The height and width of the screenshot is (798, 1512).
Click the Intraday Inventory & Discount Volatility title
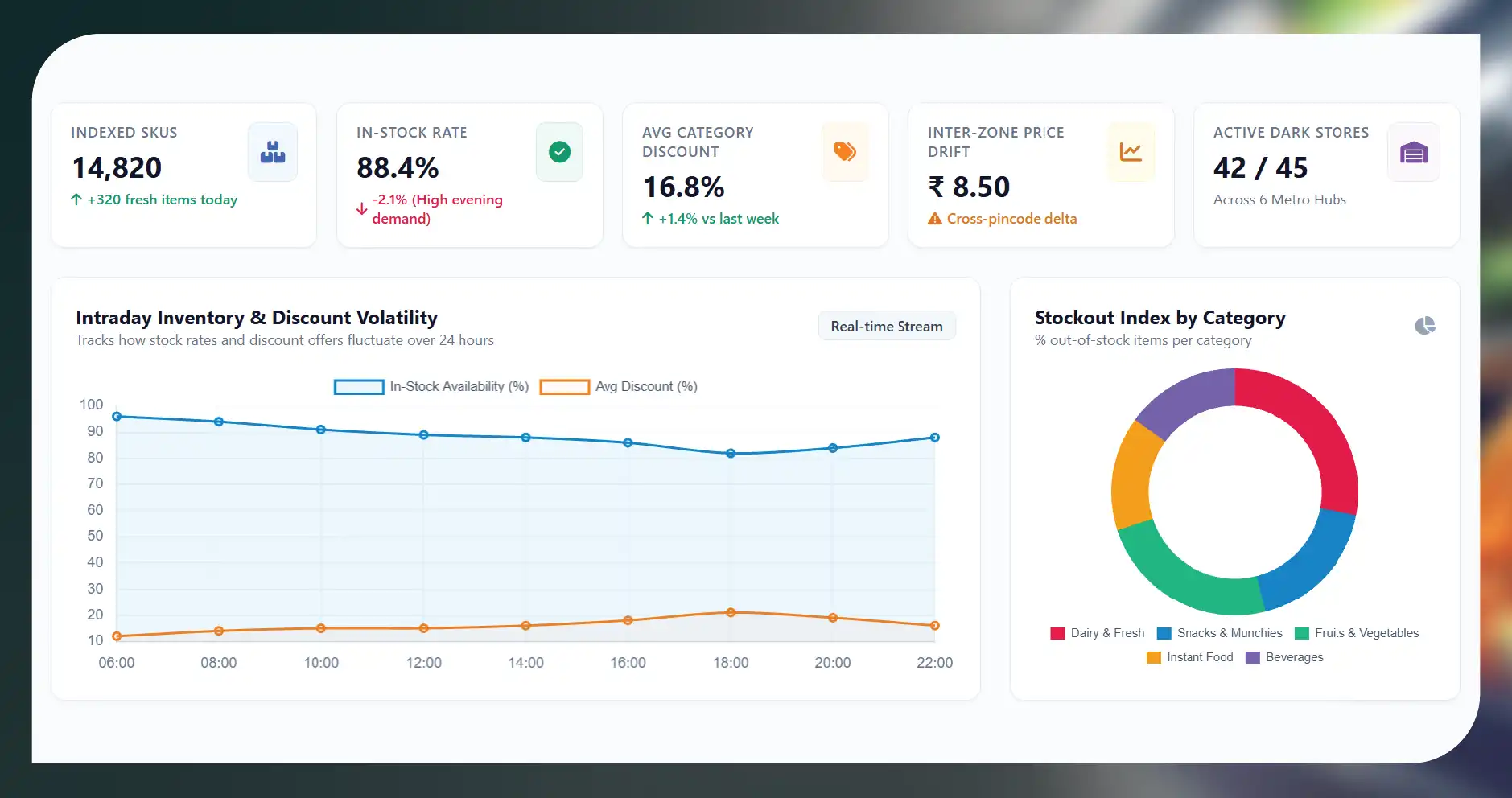point(257,318)
